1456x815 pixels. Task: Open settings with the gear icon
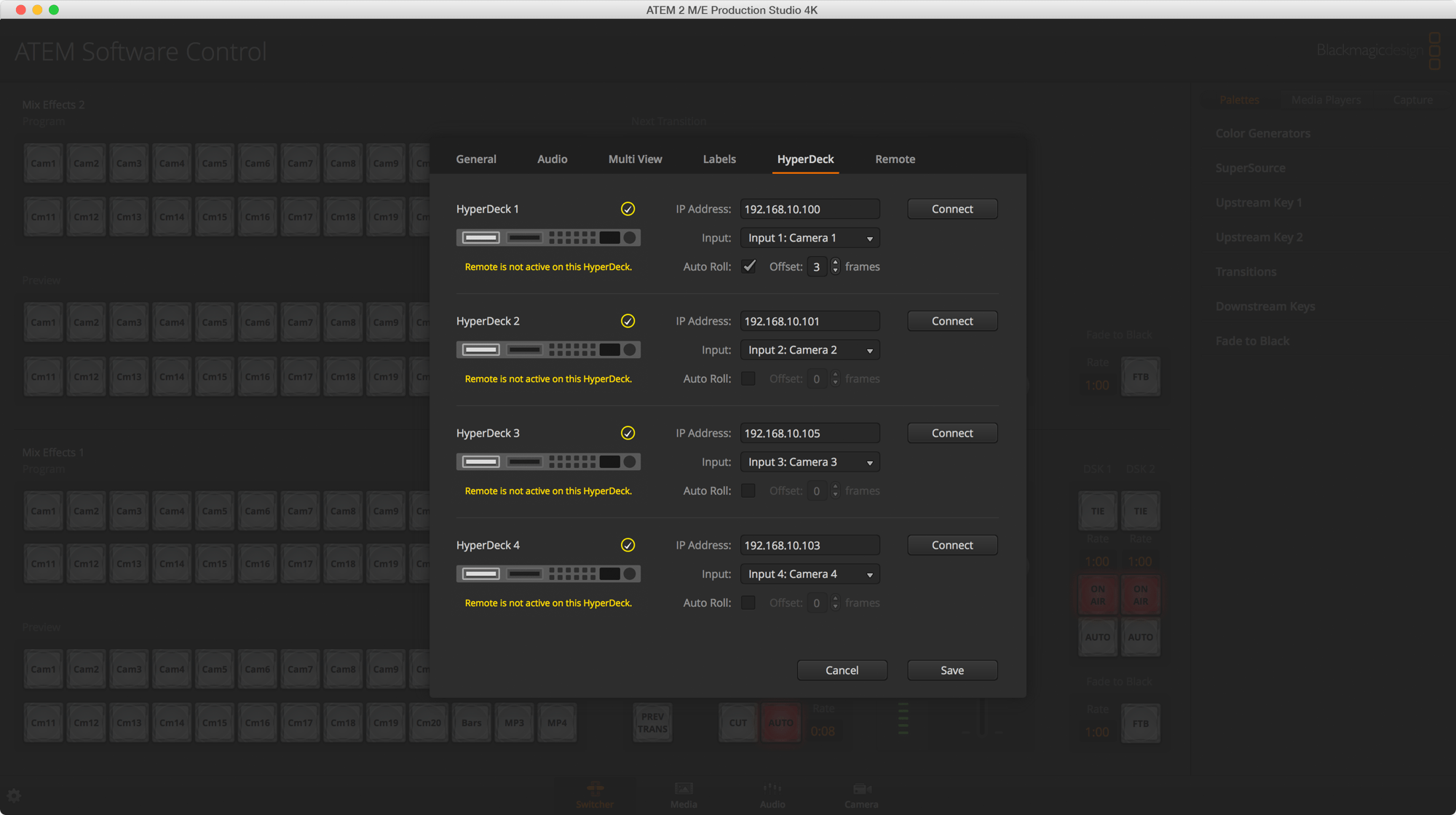(x=15, y=795)
